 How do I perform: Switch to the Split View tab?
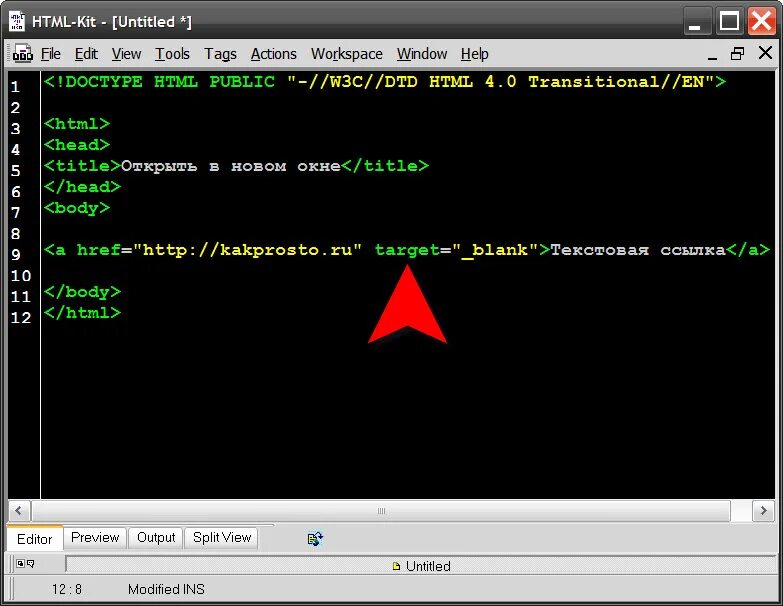222,538
